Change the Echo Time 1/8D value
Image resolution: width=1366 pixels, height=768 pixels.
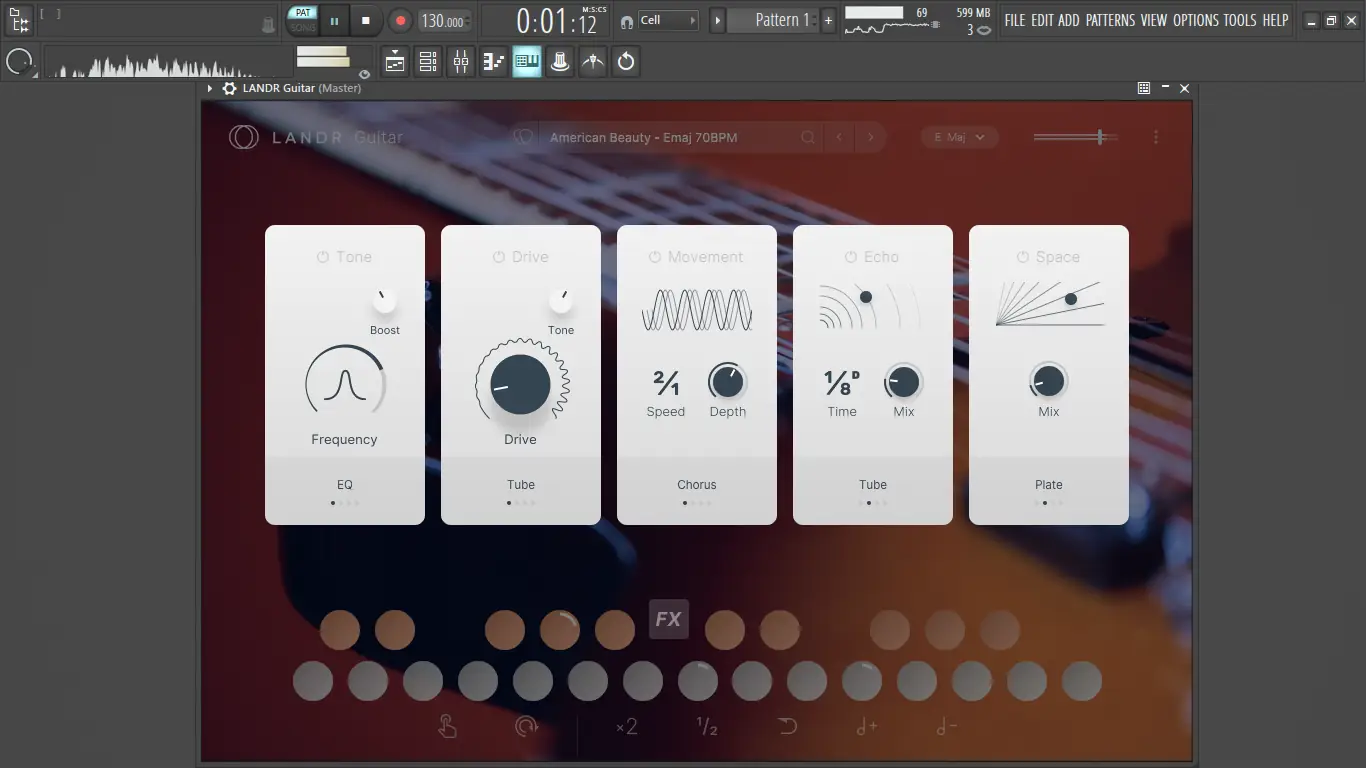(x=842, y=382)
